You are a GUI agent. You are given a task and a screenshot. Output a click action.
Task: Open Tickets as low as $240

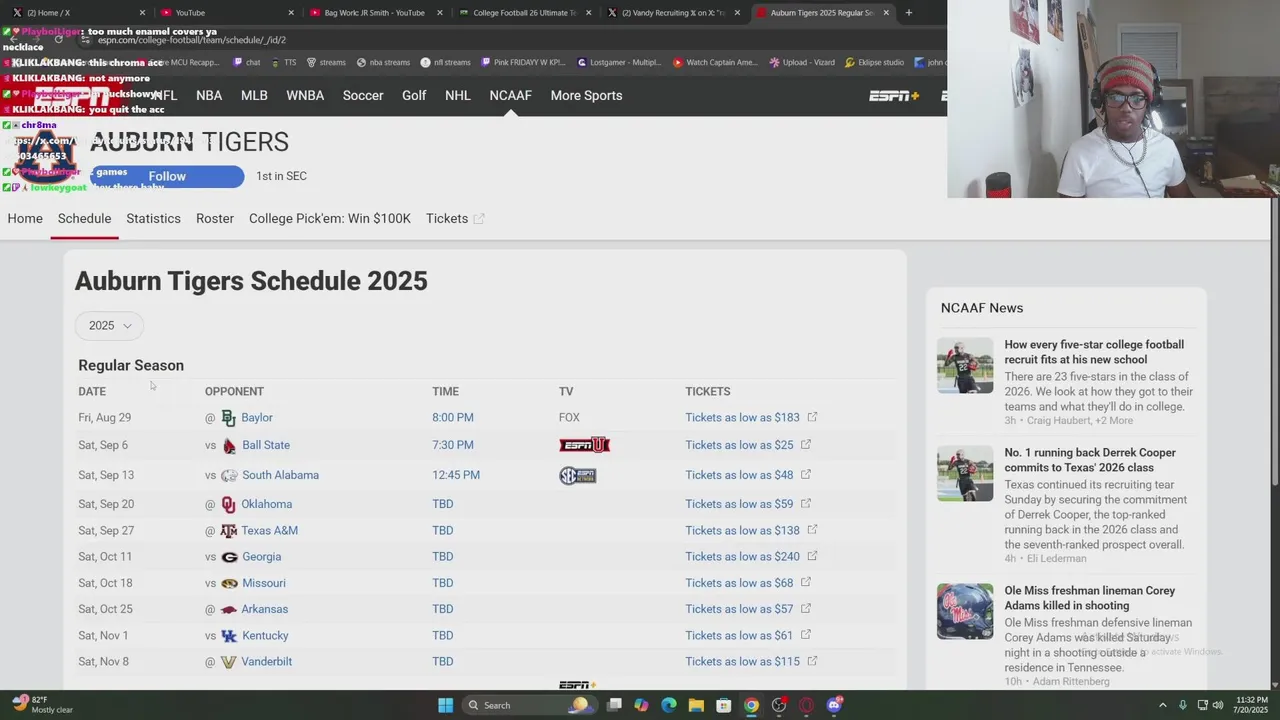742,557
